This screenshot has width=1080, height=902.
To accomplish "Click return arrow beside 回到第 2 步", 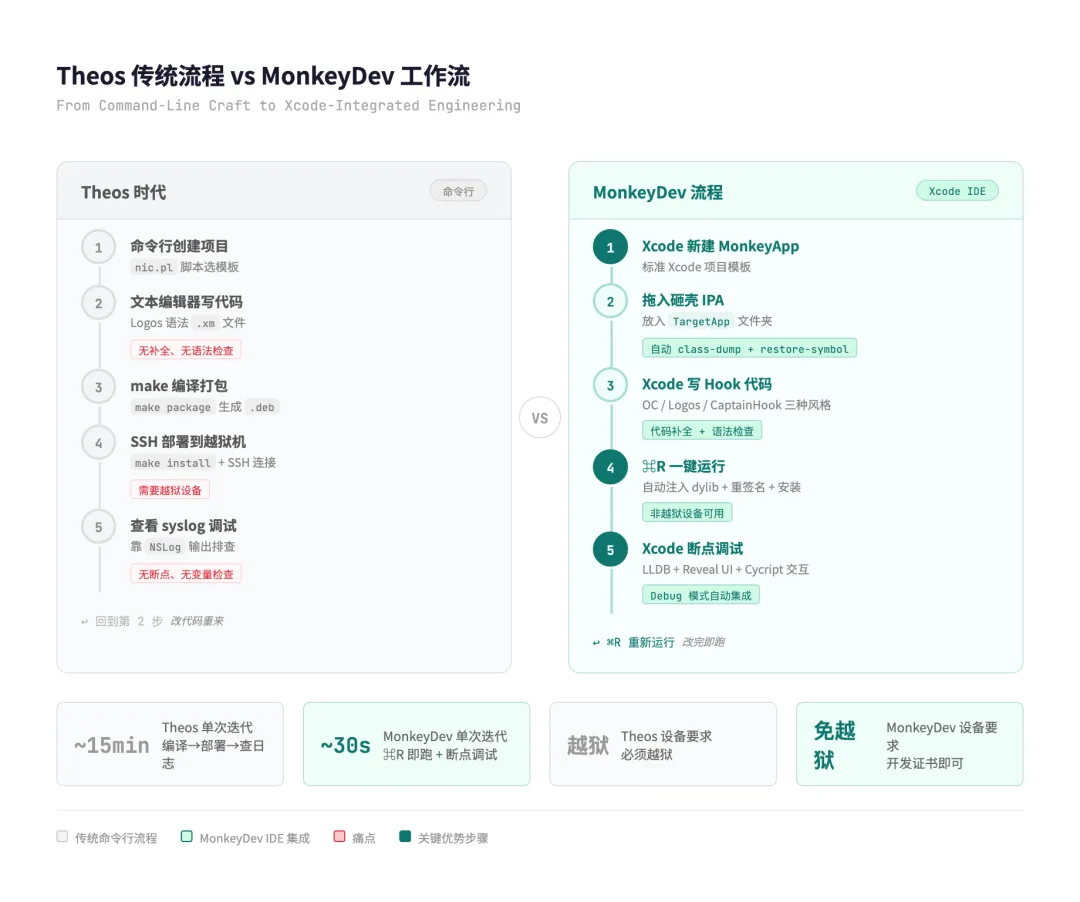I will (85, 622).
